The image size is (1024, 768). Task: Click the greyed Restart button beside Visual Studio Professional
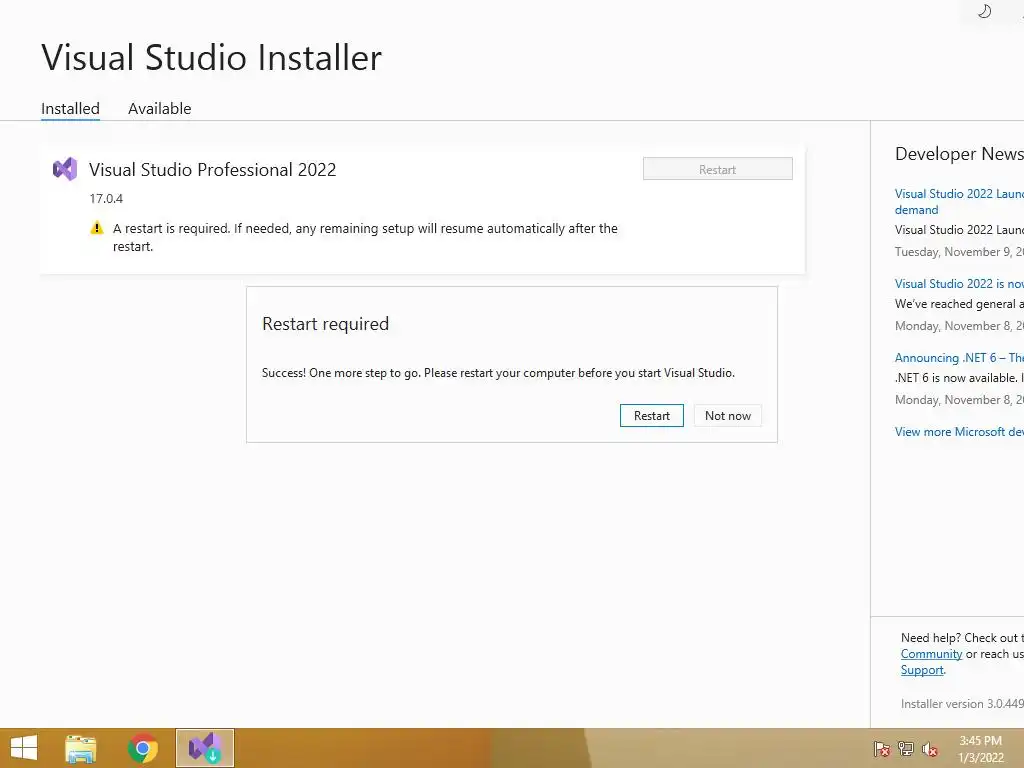[x=718, y=169]
